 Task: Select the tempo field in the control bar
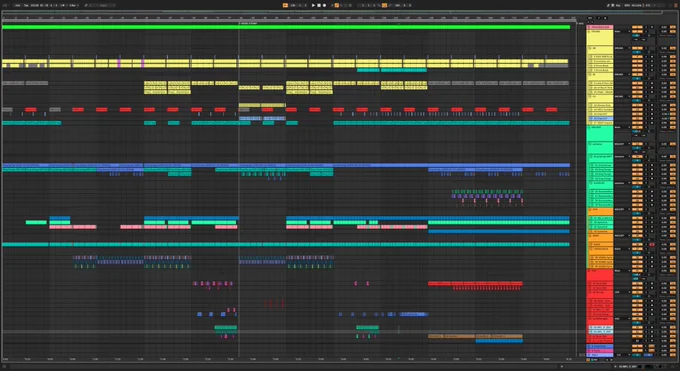34,5
